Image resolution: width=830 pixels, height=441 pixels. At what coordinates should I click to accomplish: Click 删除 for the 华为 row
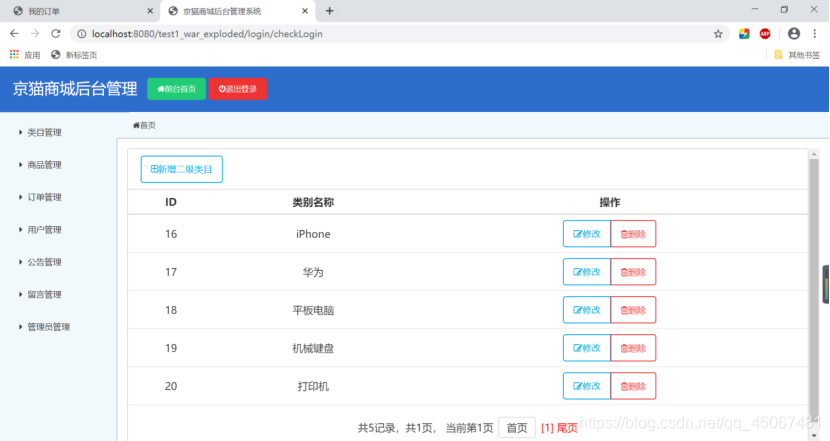pyautogui.click(x=633, y=272)
